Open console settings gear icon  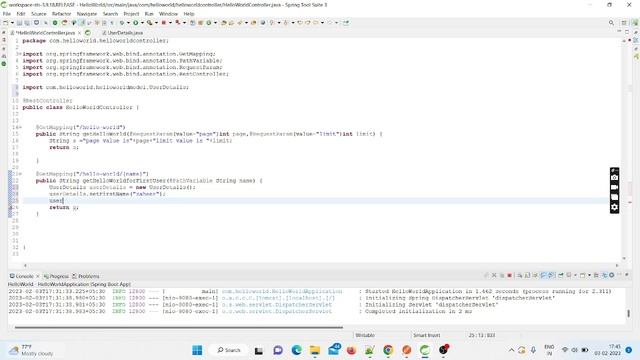tap(611, 276)
